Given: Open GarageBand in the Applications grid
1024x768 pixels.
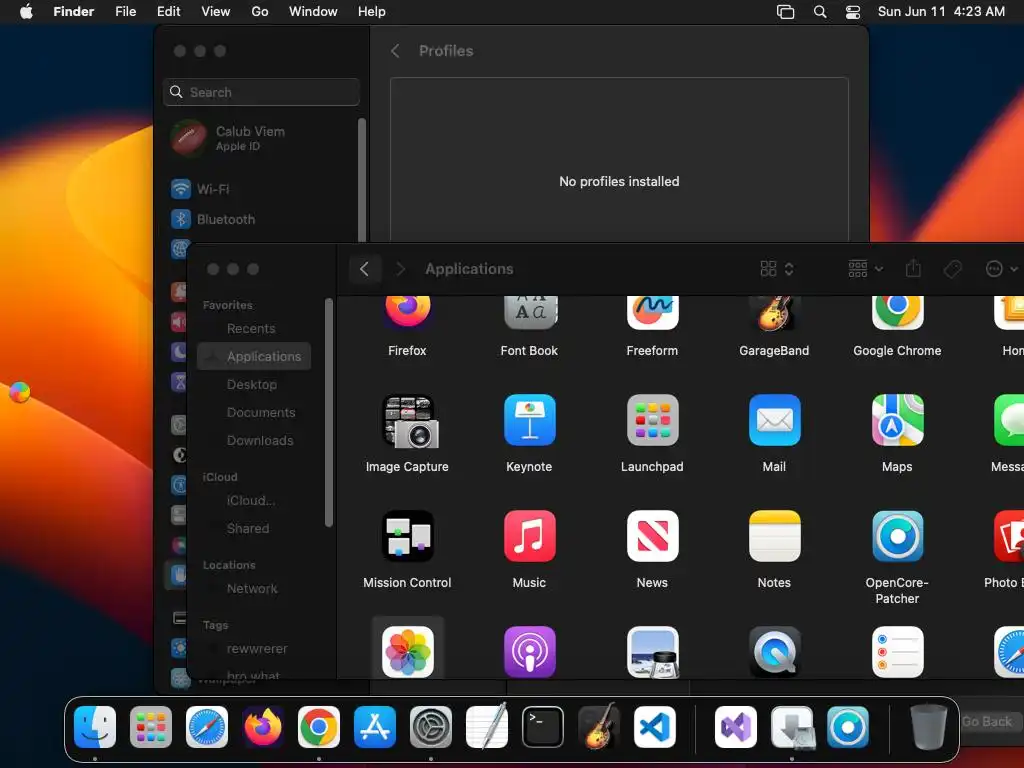Looking at the screenshot, I should pos(774,312).
